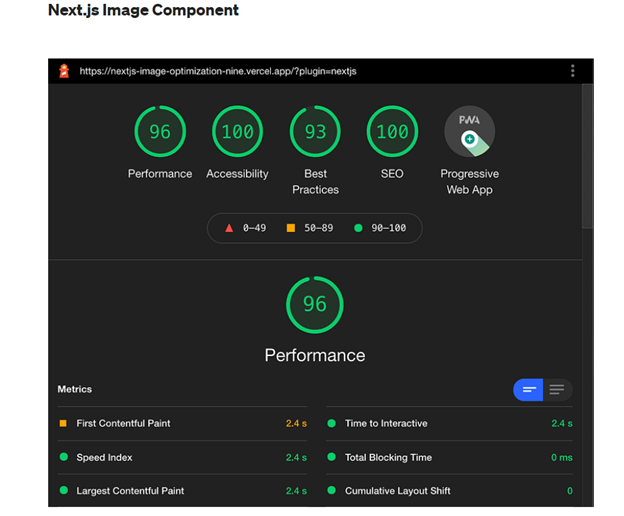Click the Lighthouse logo icon in the report header
Screen dimensions: 624x516
[64, 71]
